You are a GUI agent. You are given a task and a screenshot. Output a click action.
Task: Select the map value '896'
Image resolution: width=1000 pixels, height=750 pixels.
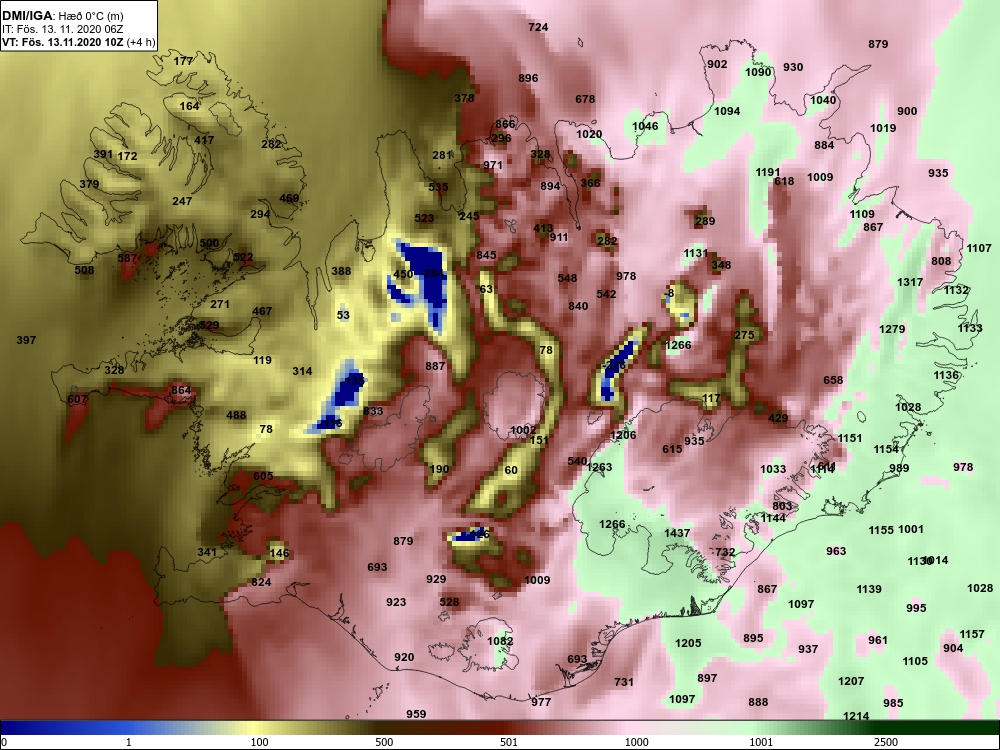tap(528, 78)
